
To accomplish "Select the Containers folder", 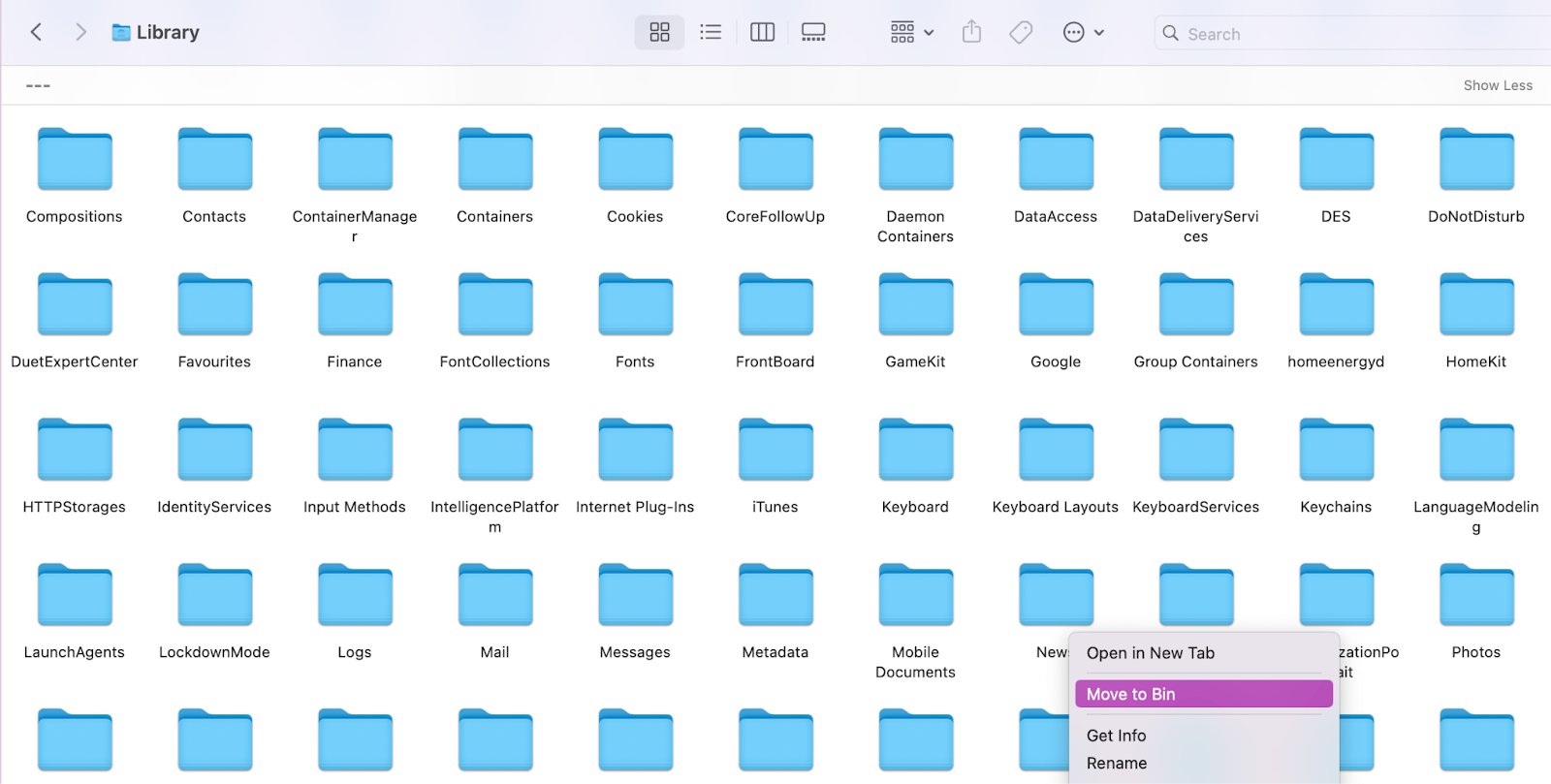I will click(x=494, y=160).
